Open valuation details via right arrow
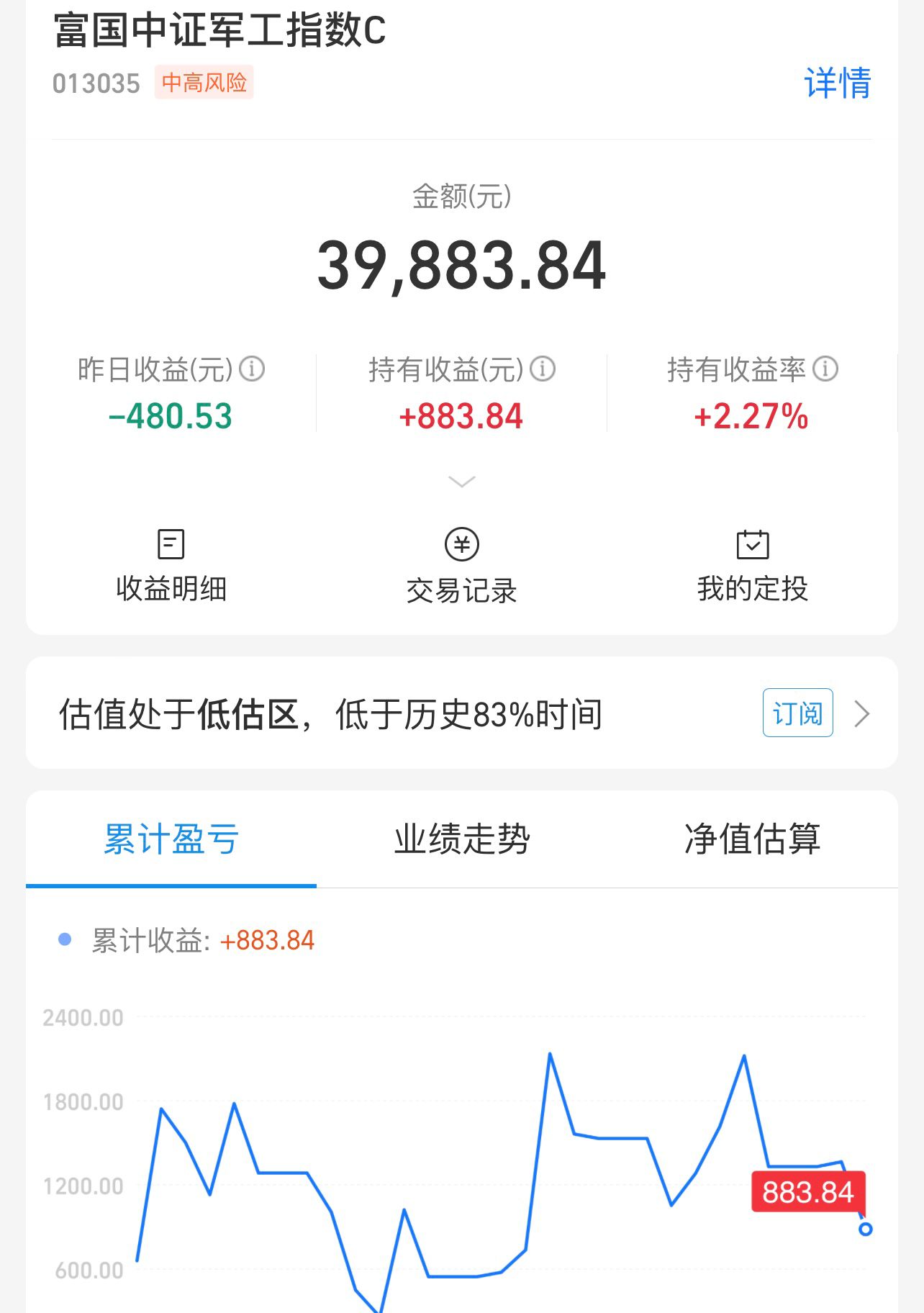The height and width of the screenshot is (1313, 924). click(861, 714)
